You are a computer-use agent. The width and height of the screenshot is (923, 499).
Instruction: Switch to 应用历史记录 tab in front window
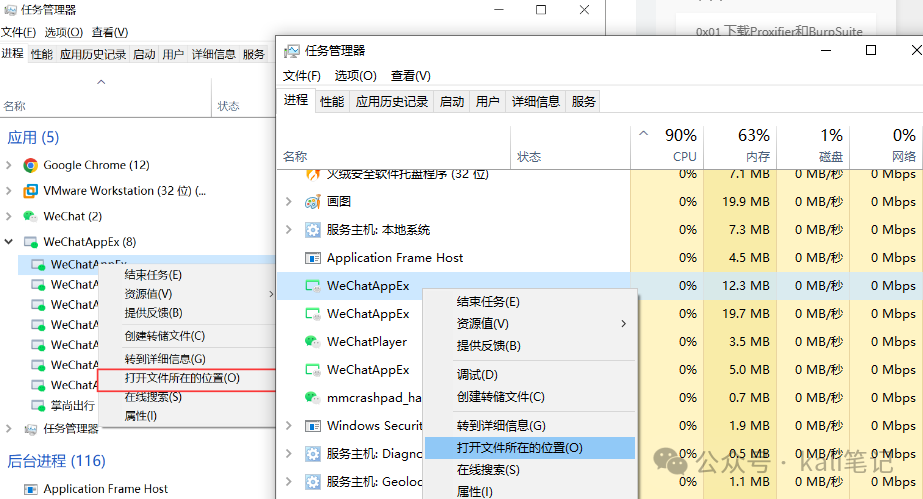click(391, 102)
